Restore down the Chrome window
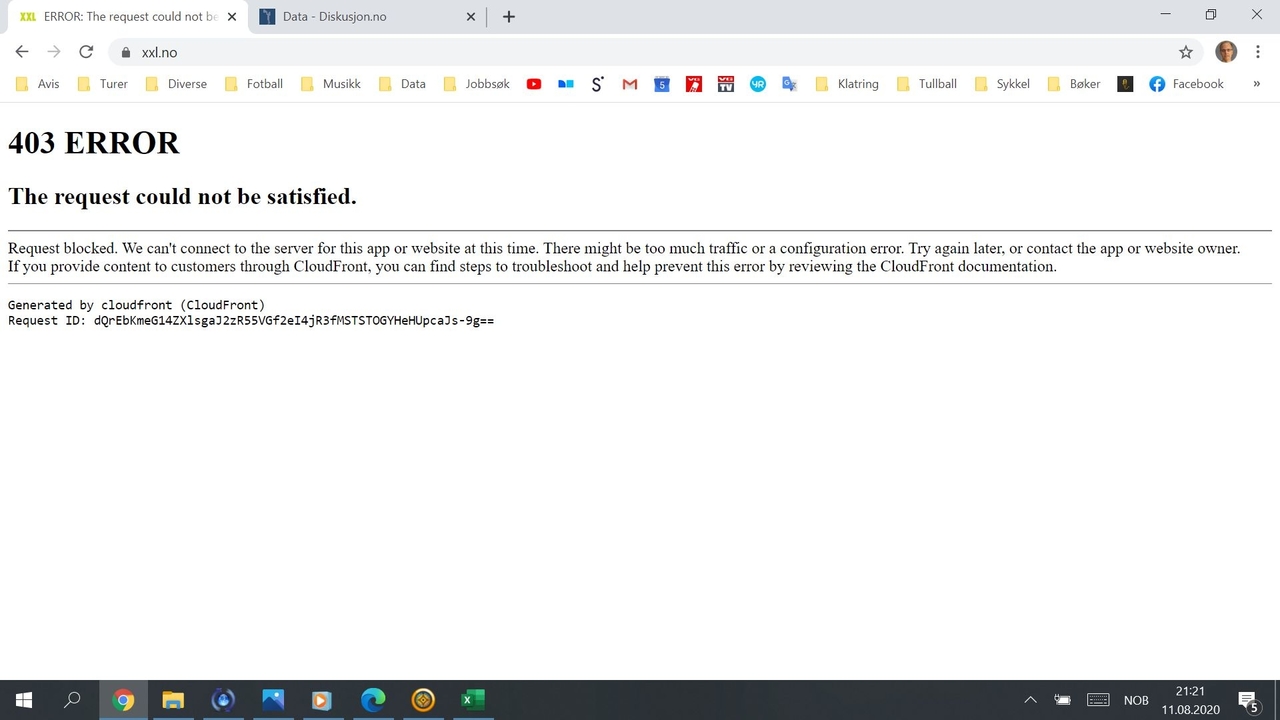The width and height of the screenshot is (1280, 720). click(1211, 14)
